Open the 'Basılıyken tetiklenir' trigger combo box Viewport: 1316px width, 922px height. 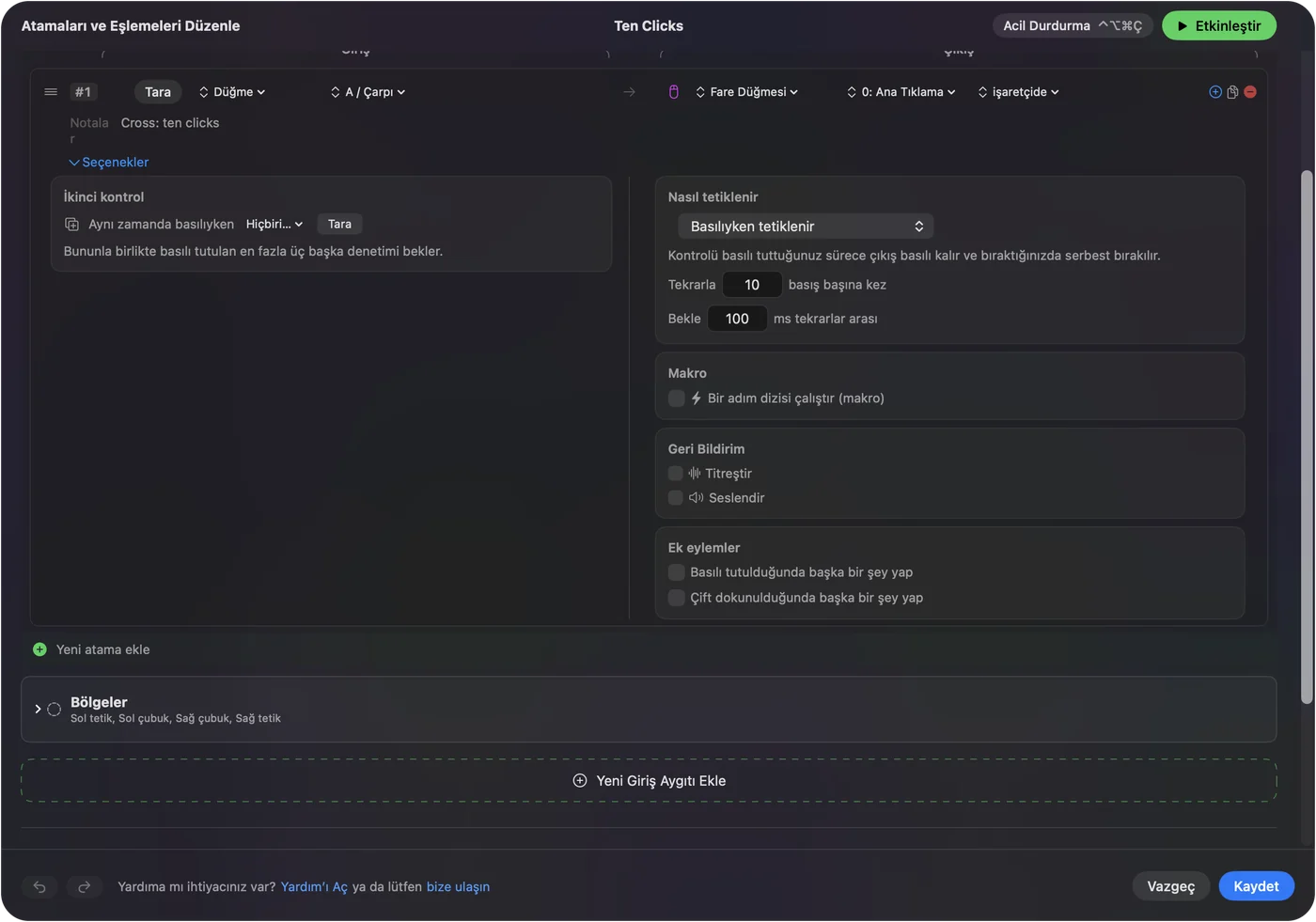[806, 227]
